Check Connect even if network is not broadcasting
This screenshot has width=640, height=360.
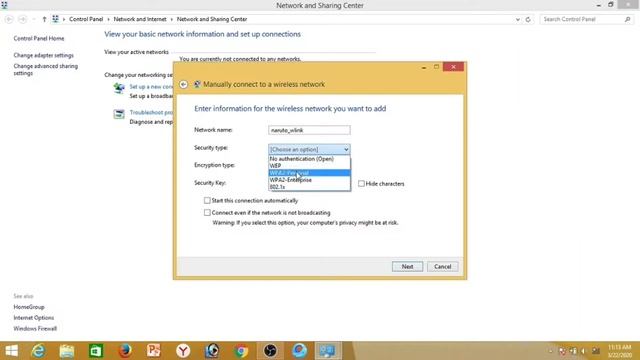pyautogui.click(x=207, y=213)
